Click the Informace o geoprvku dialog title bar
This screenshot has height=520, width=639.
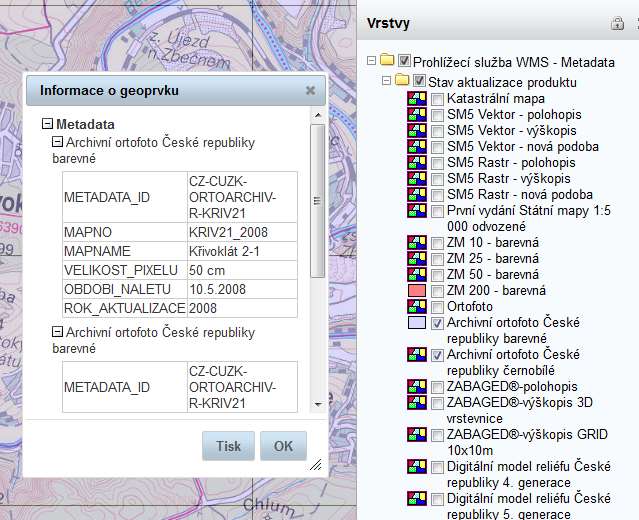(176, 90)
